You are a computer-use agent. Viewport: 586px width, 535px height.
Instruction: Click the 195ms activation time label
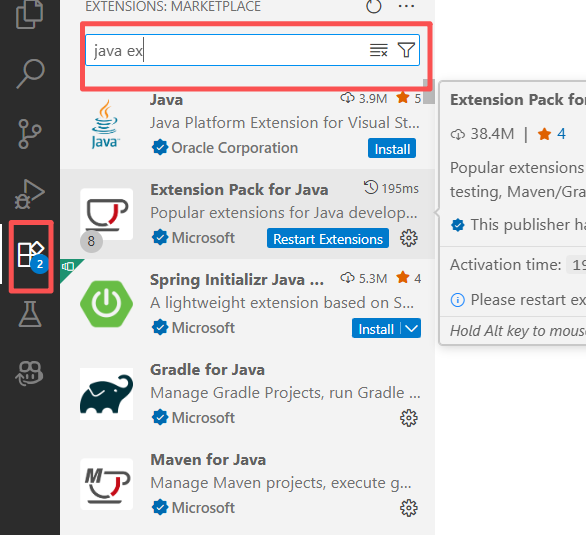(x=392, y=188)
